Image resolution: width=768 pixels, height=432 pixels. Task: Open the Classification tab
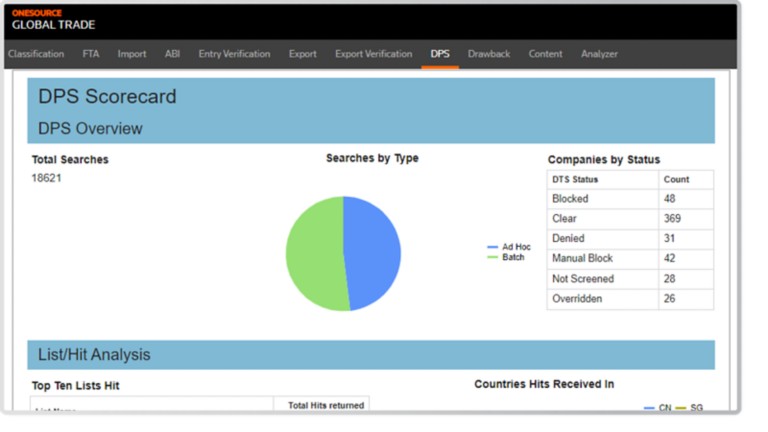click(36, 54)
